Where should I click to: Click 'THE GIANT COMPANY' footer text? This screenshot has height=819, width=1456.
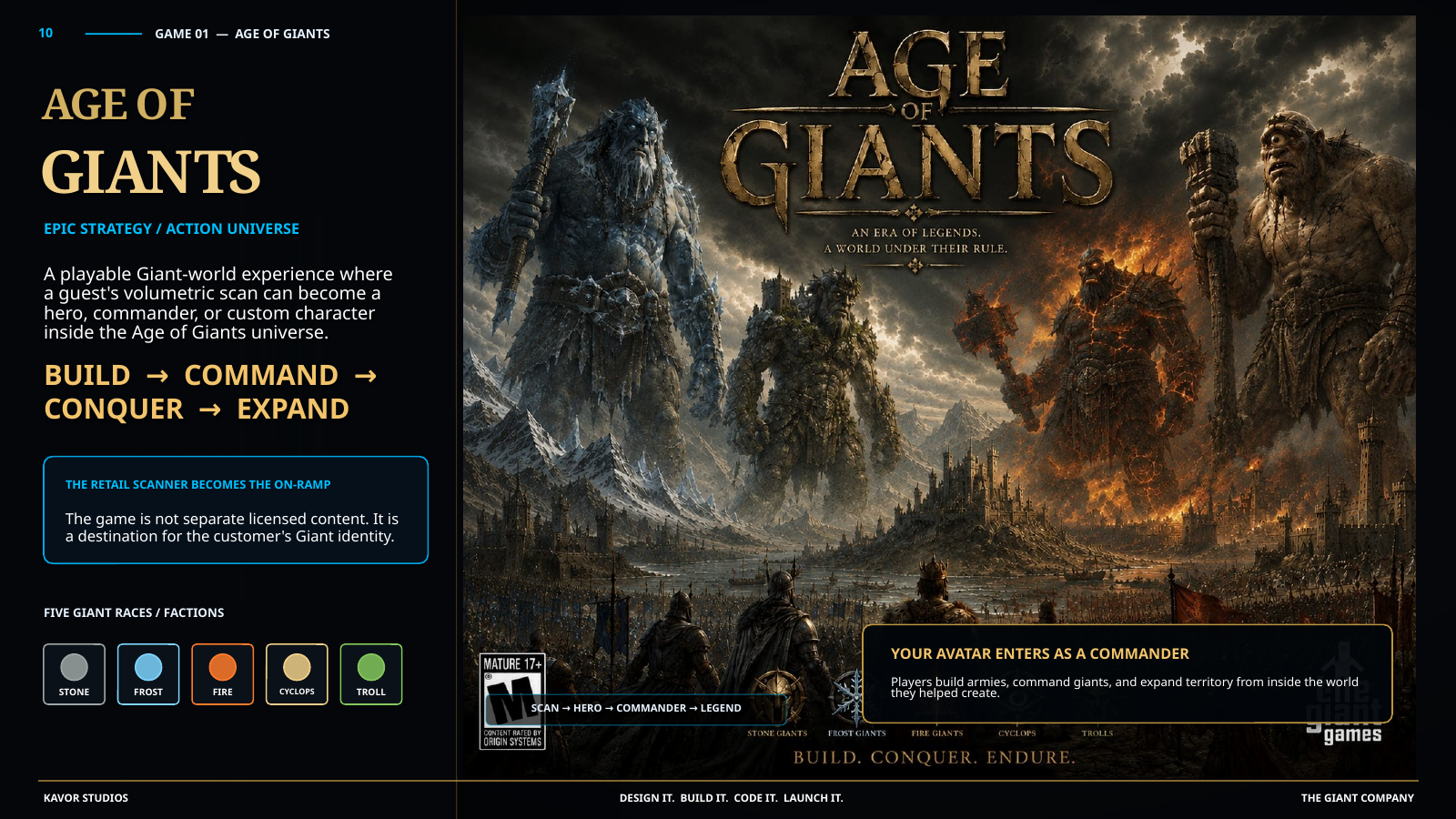click(x=1358, y=798)
